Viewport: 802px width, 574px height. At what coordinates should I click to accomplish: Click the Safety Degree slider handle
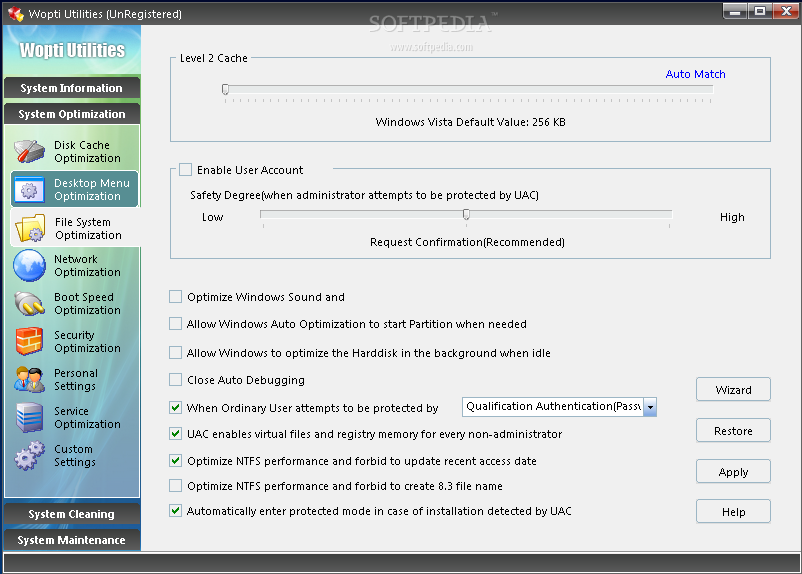click(x=466, y=214)
